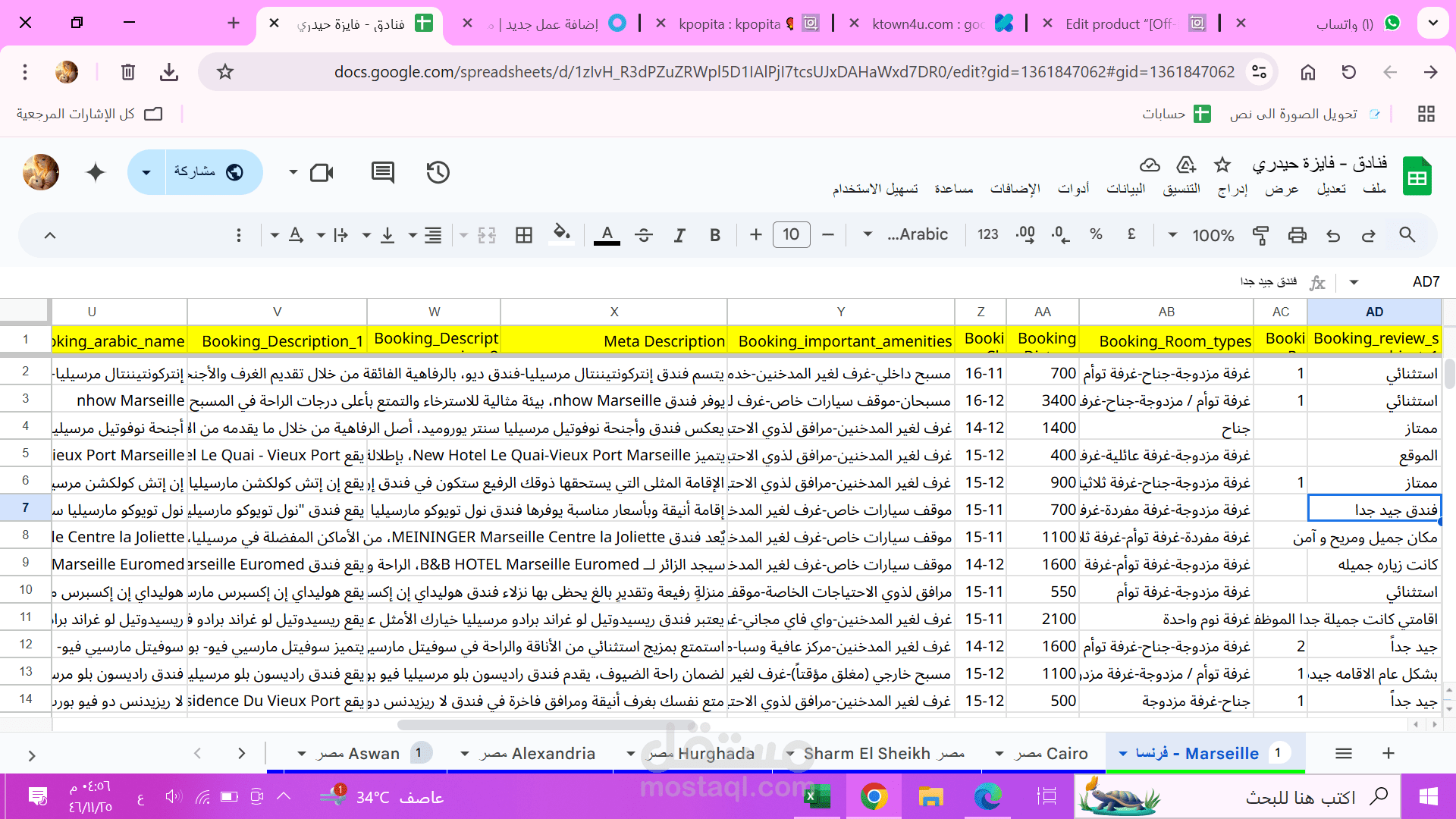1456x819 pixels.
Task: Open the search the menus magnifier tool
Action: 1407,235
